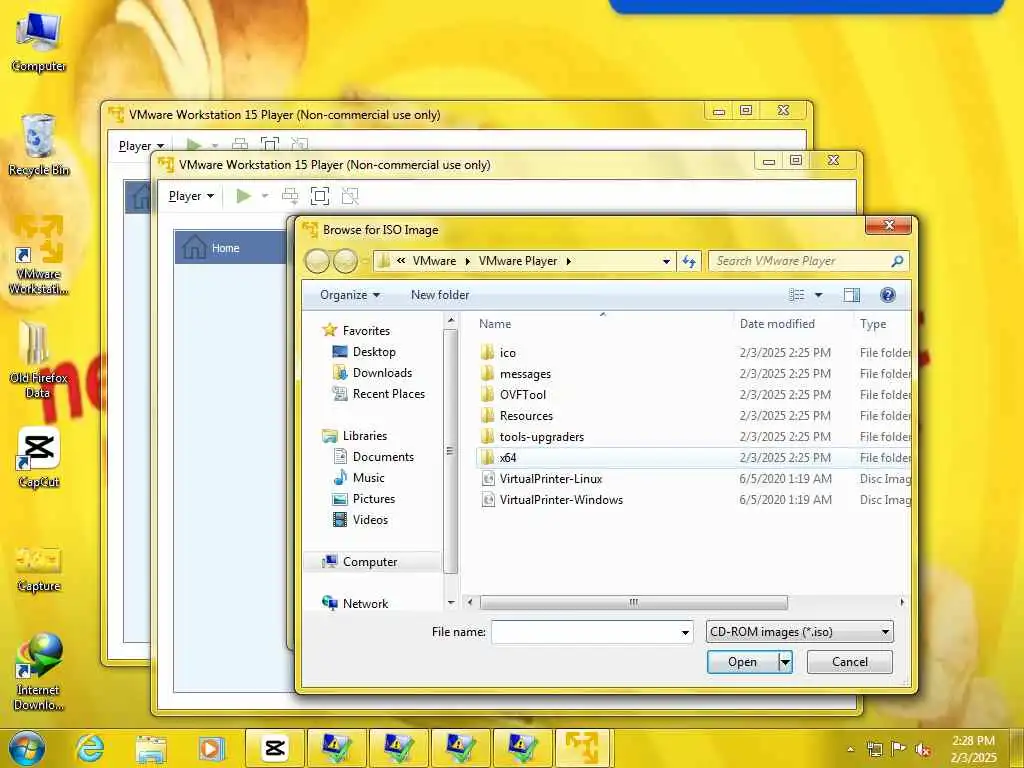Open dialog Help question mark icon
Image resolution: width=1024 pixels, height=768 pixels.
(x=888, y=295)
